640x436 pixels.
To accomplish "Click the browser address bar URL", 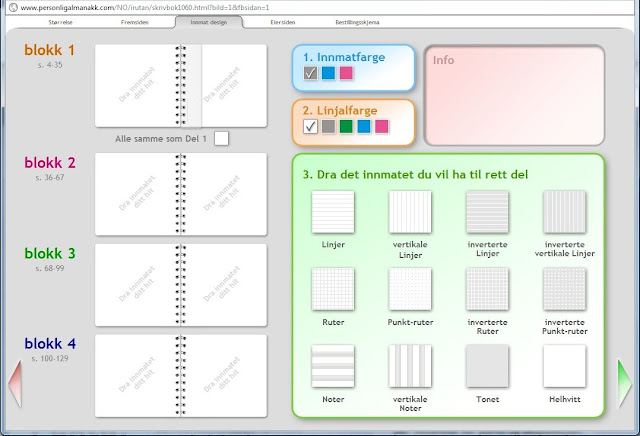I will (x=145, y=7).
